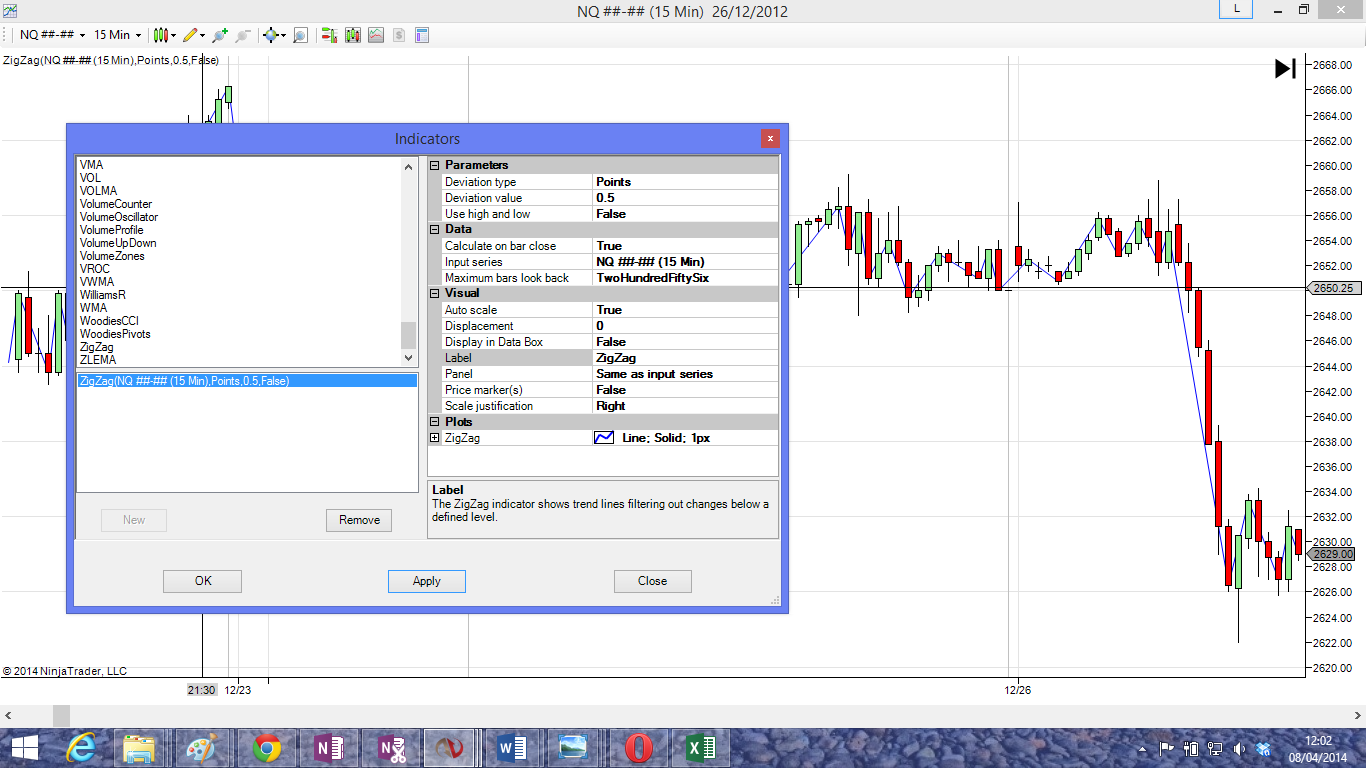The image size is (1366, 768).
Task: Click the Deviation value field 0.5
Action: (685, 198)
